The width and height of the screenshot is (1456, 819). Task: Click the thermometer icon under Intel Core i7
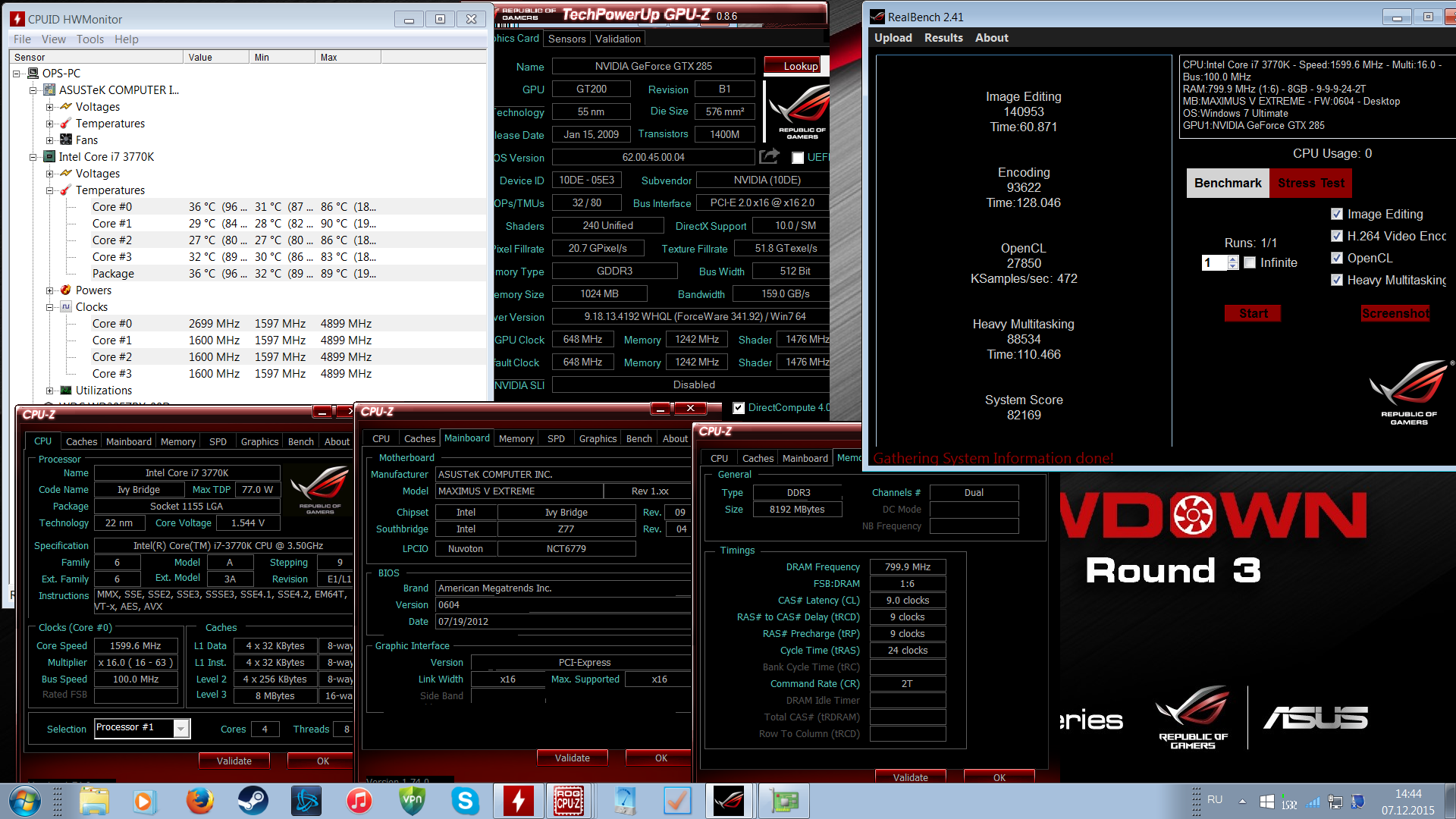[66, 190]
